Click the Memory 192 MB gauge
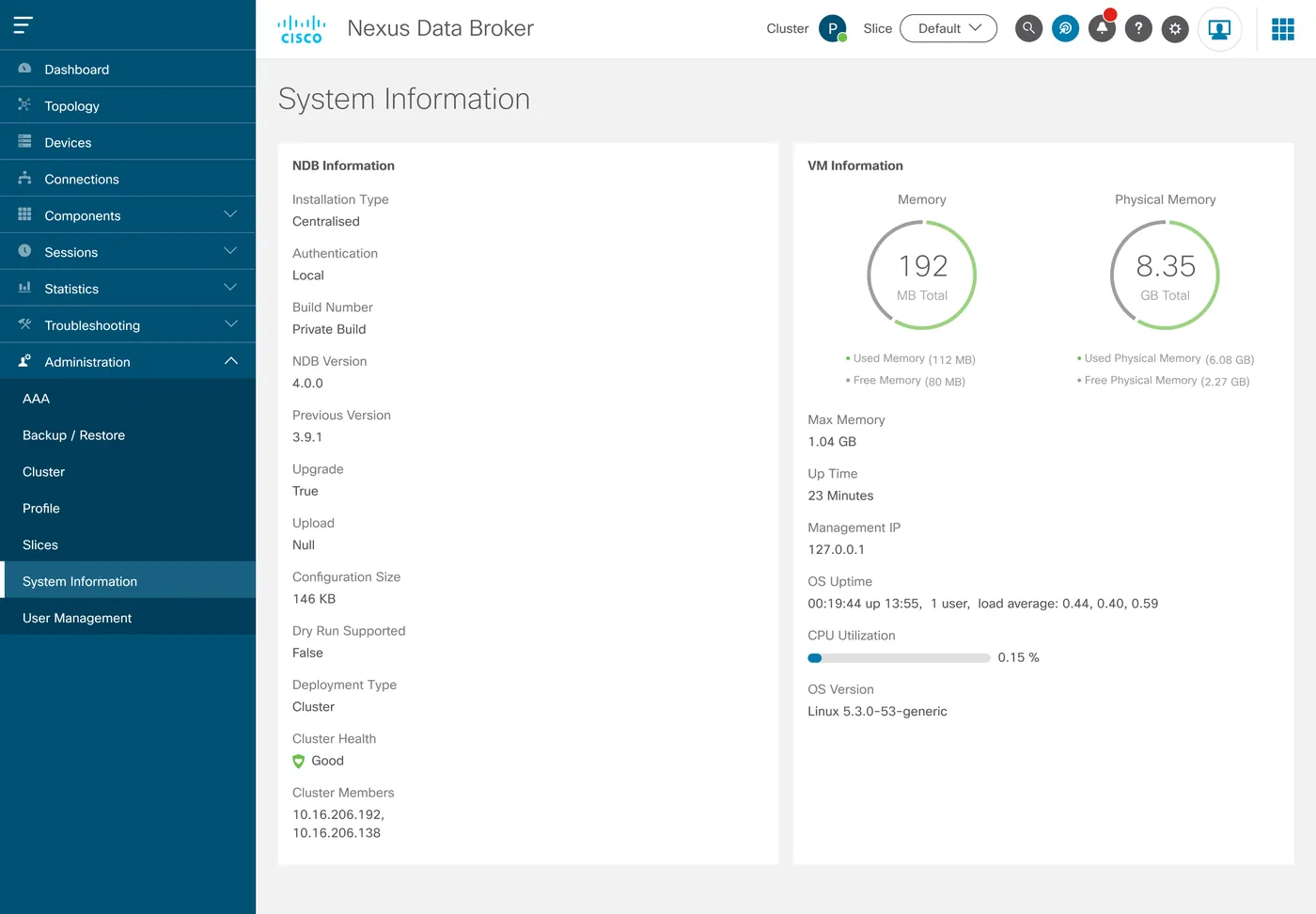The image size is (1316, 914). [922, 275]
